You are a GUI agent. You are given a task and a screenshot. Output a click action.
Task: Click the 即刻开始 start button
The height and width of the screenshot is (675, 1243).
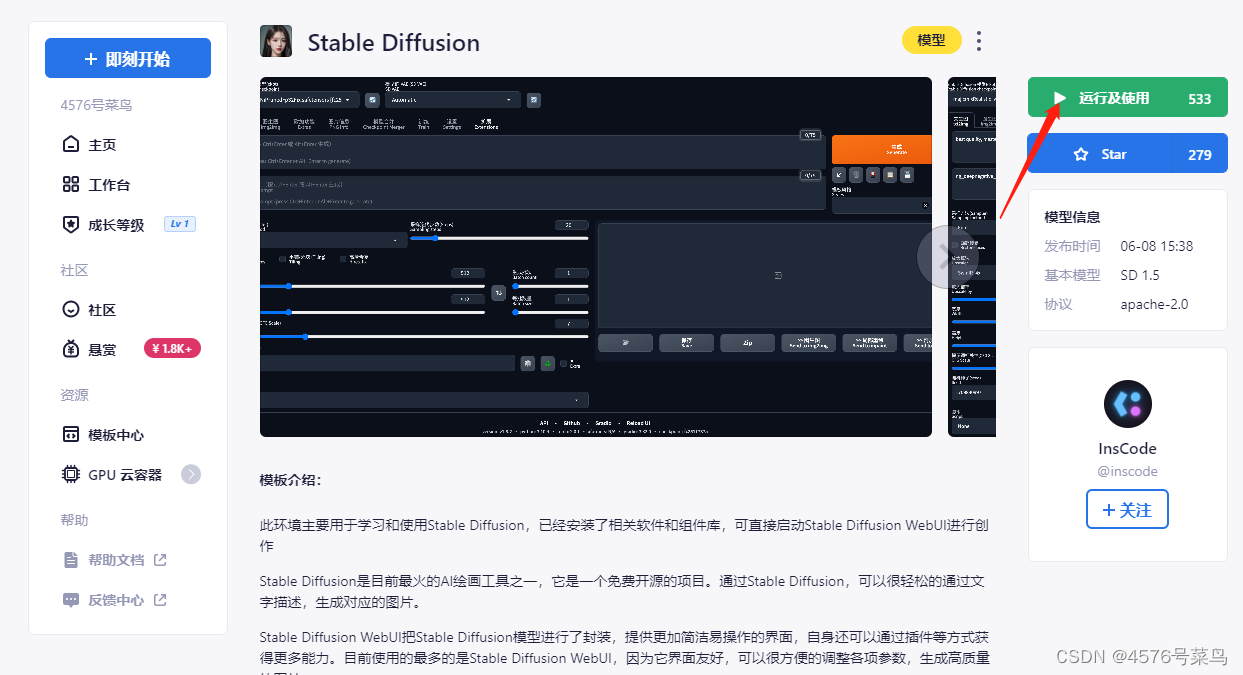[x=127, y=57]
